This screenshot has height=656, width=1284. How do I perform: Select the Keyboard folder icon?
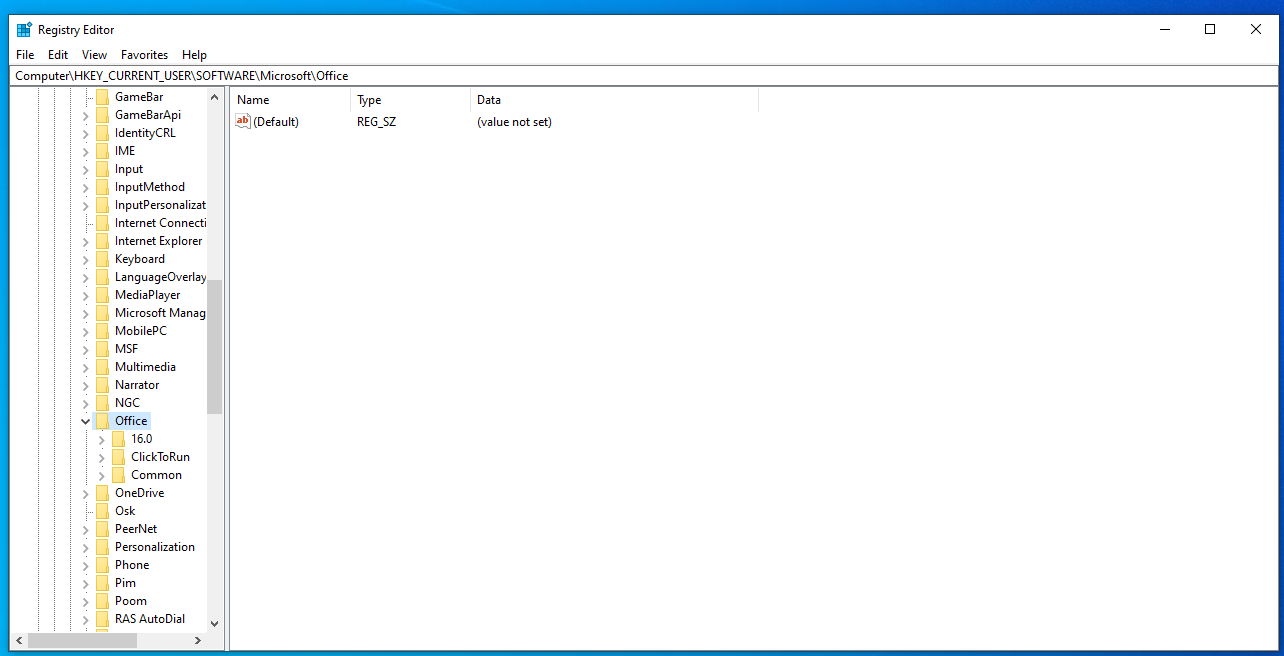click(102, 259)
